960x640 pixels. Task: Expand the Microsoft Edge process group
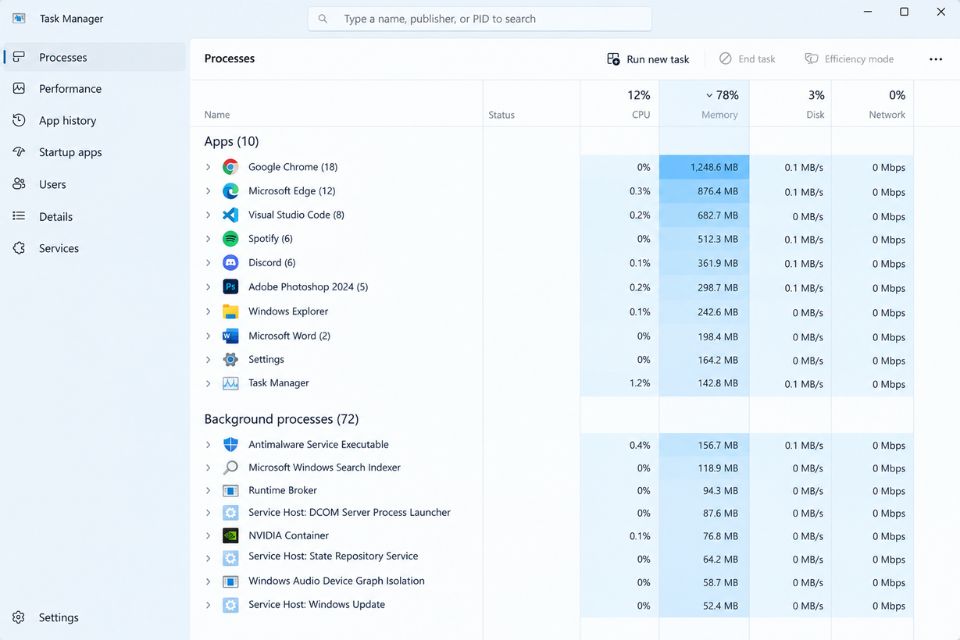click(x=208, y=191)
